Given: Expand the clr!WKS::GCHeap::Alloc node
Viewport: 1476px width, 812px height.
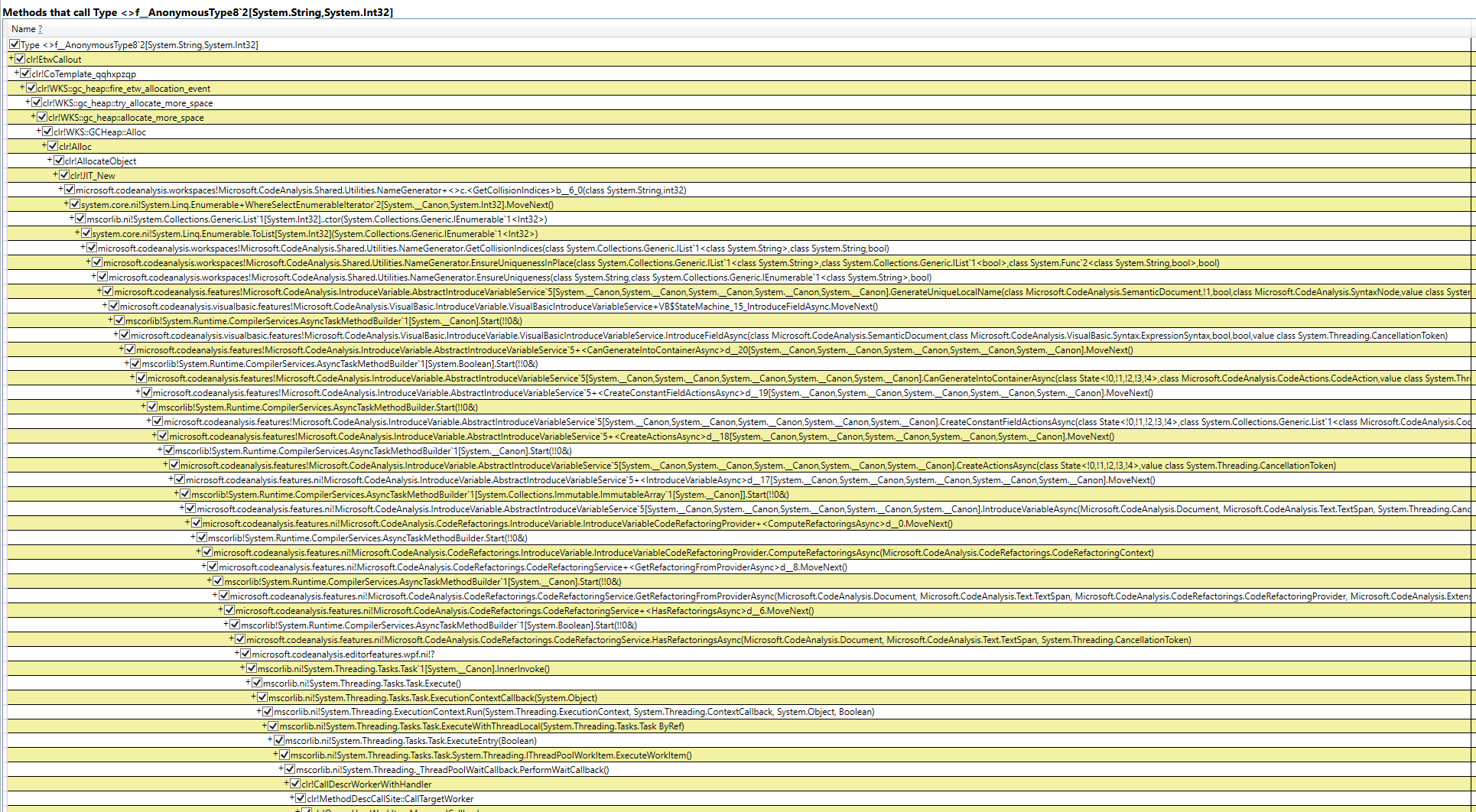Looking at the screenshot, I should (37, 131).
